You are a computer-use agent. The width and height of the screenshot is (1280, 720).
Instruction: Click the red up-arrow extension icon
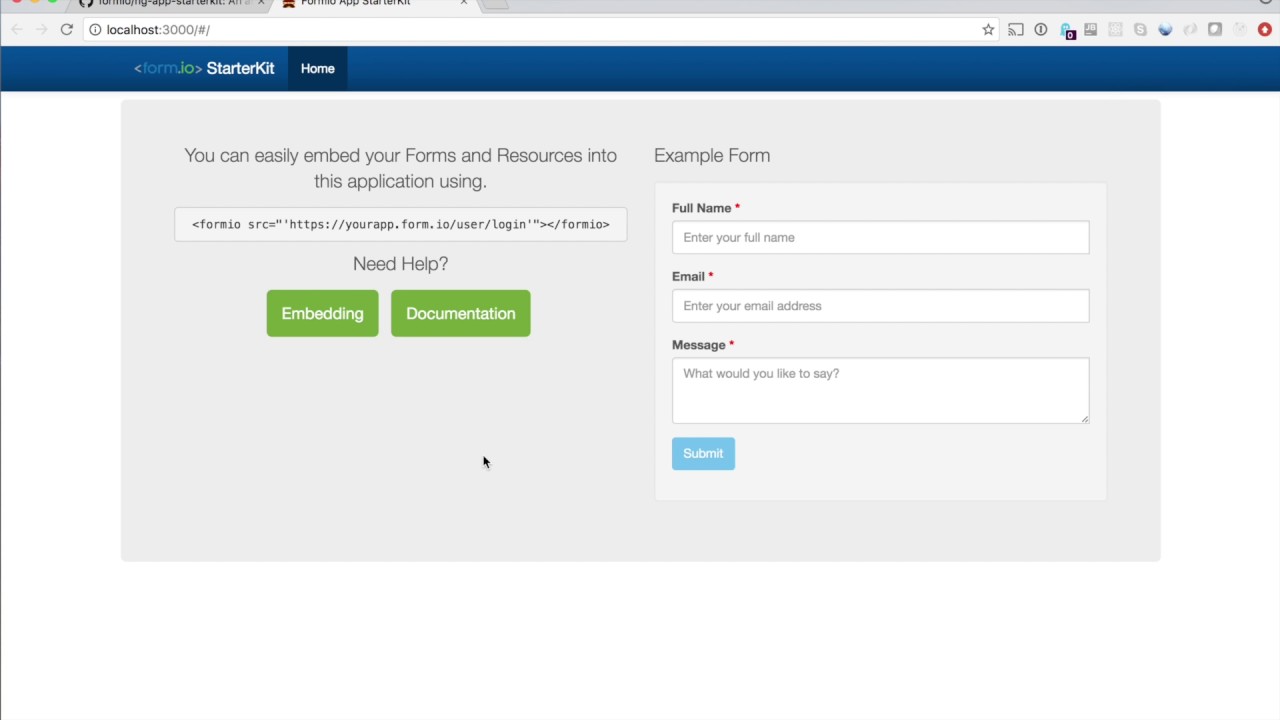(1264, 29)
